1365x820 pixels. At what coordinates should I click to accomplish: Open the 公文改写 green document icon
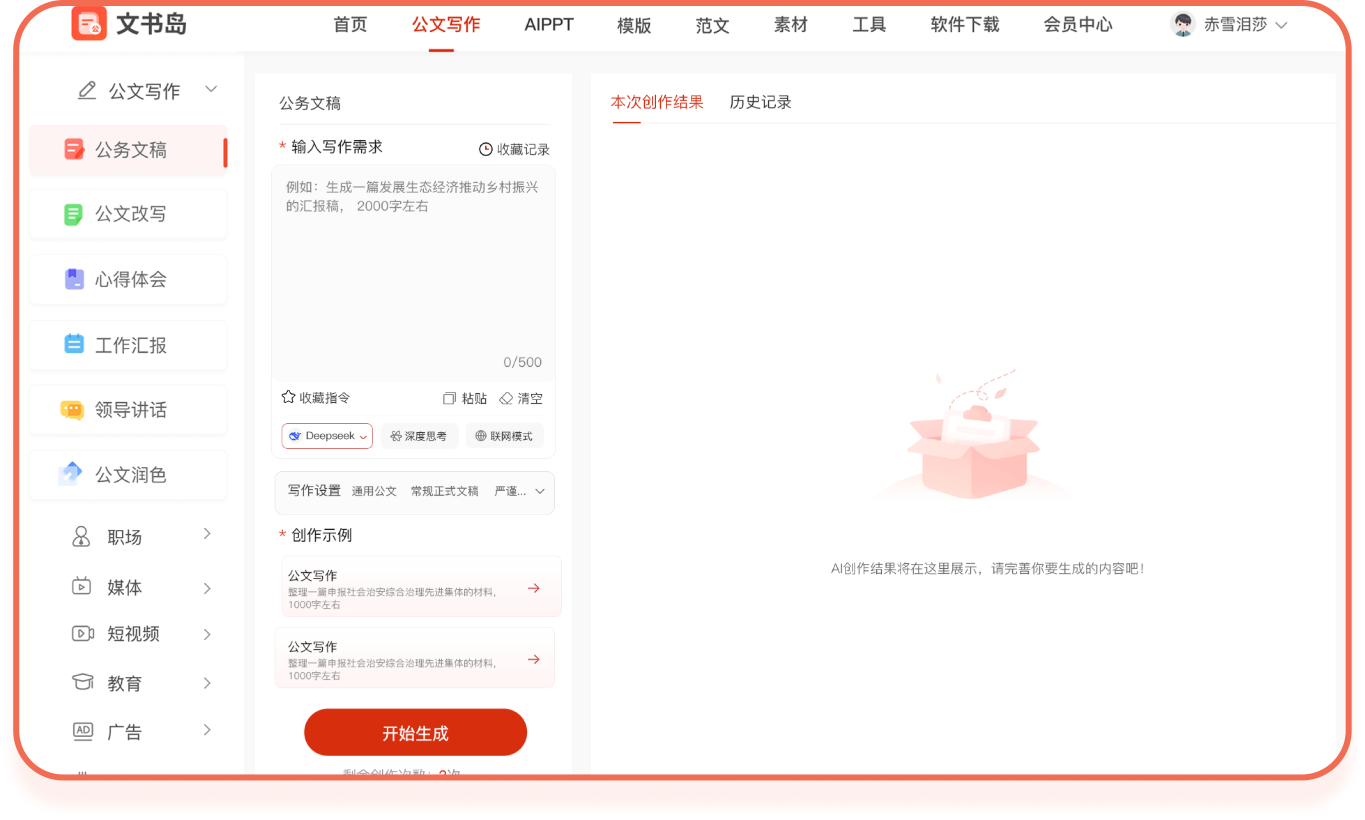coord(74,214)
